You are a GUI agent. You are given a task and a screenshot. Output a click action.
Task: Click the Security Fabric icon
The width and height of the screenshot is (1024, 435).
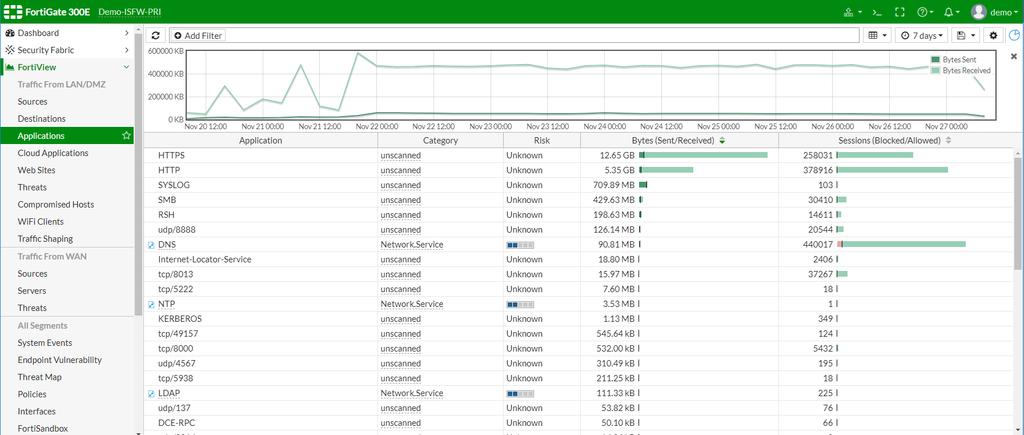(10, 50)
